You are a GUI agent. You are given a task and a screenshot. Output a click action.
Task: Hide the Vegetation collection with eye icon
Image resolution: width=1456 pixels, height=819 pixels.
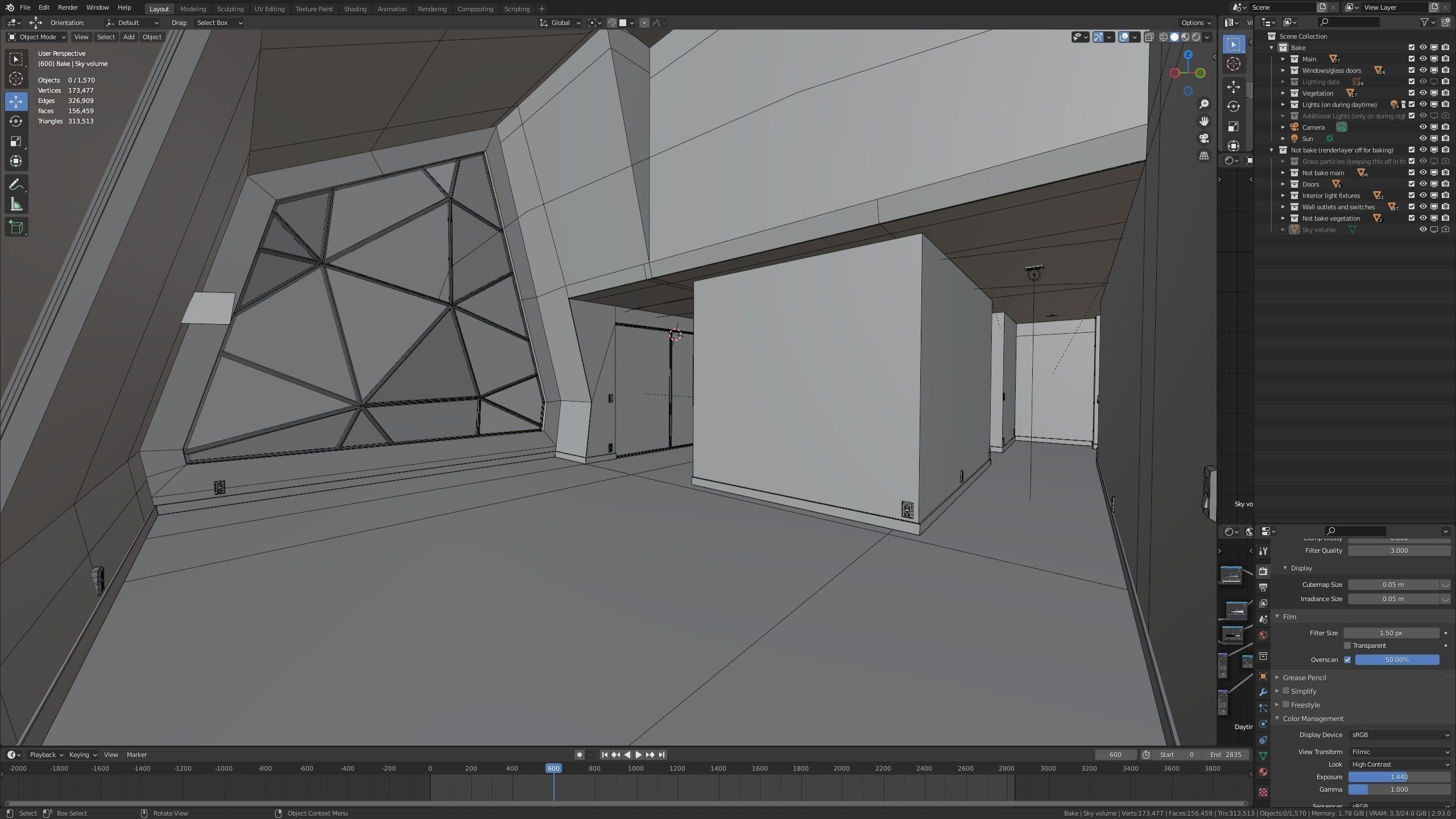point(1423,93)
